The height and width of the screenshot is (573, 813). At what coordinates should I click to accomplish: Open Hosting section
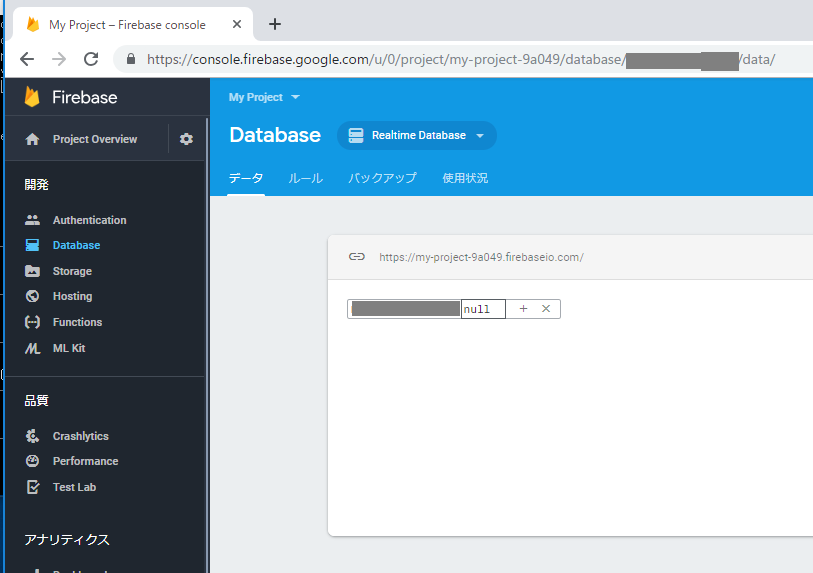[72, 296]
